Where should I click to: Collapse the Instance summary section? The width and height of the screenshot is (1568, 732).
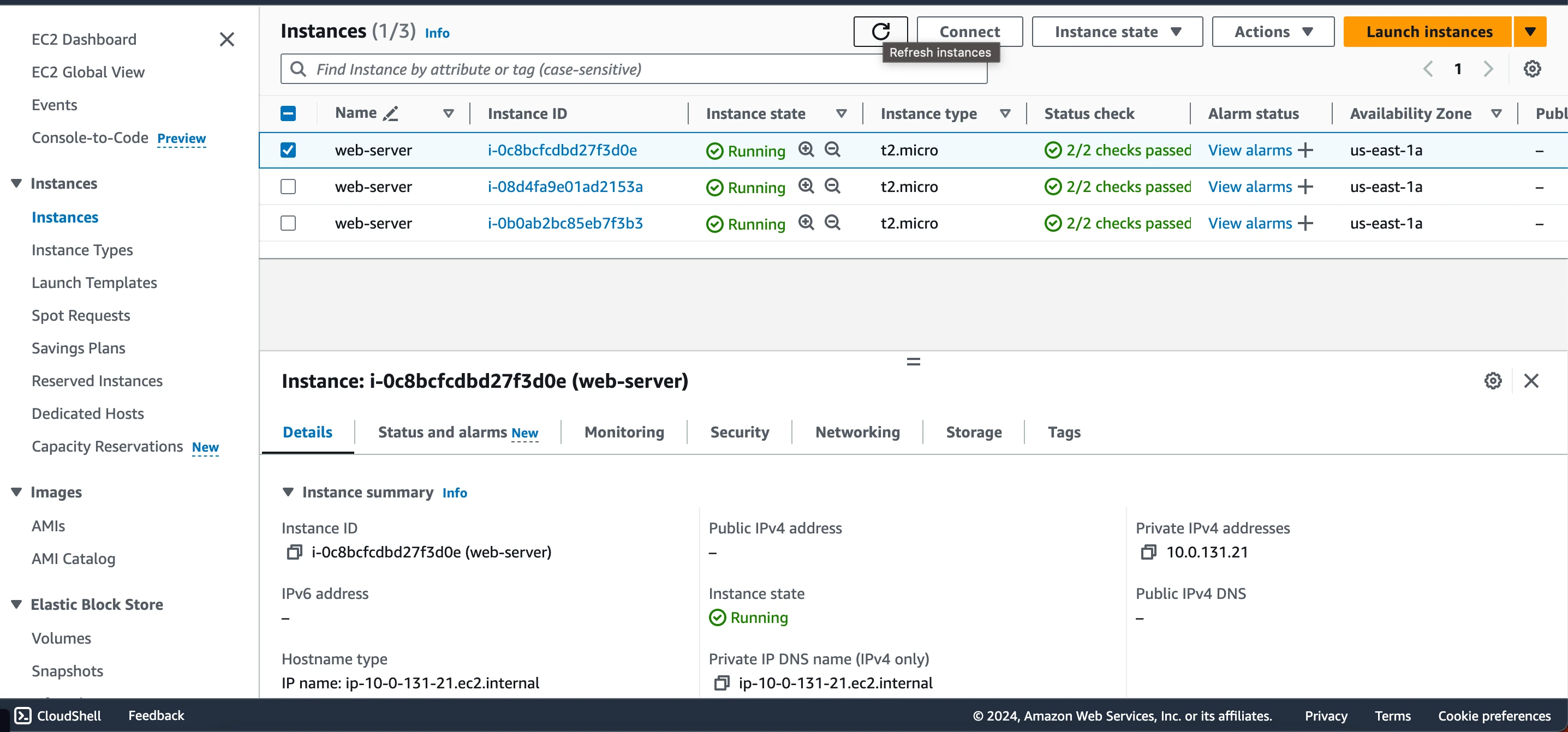point(288,491)
